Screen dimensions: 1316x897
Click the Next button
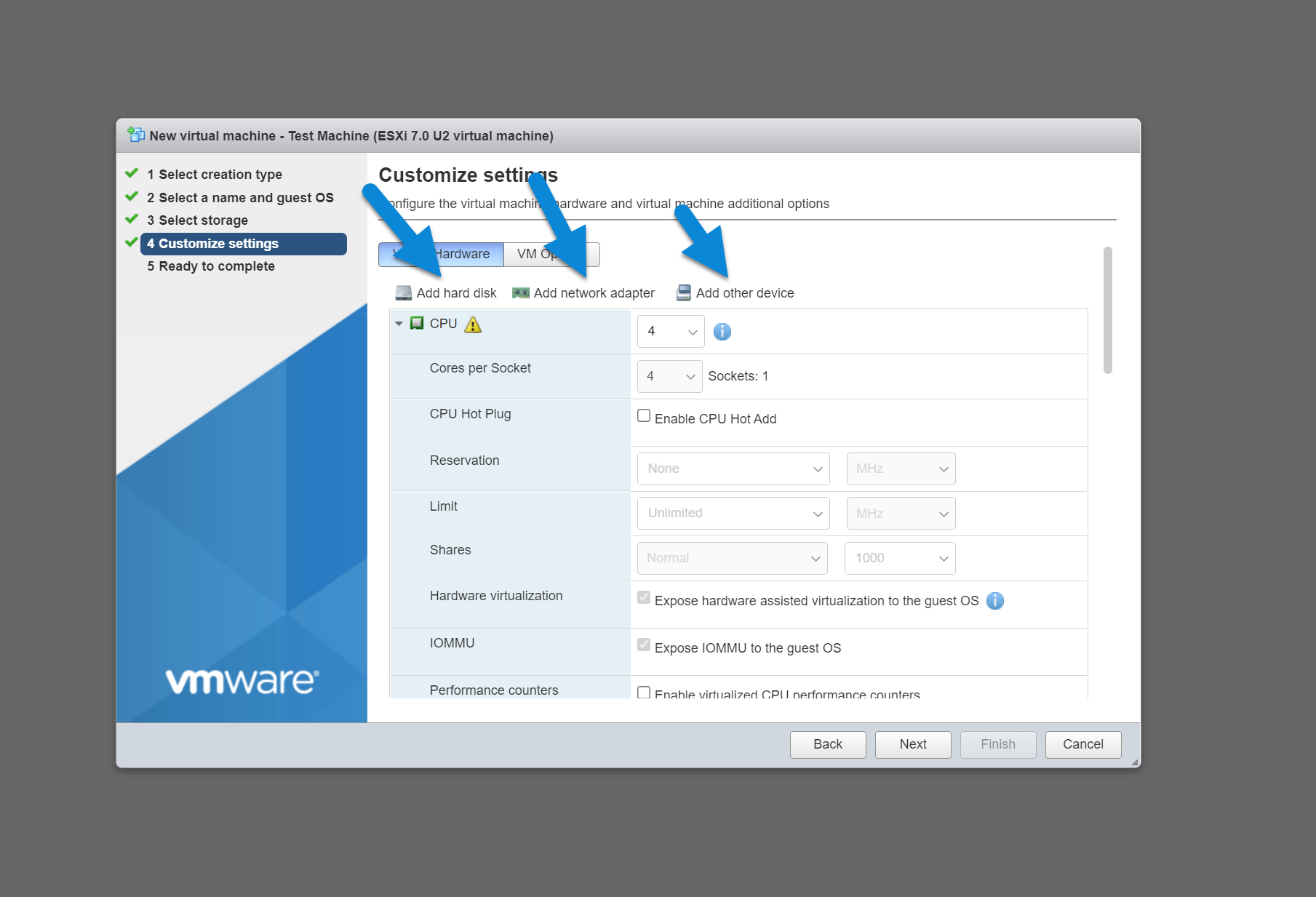click(x=912, y=744)
